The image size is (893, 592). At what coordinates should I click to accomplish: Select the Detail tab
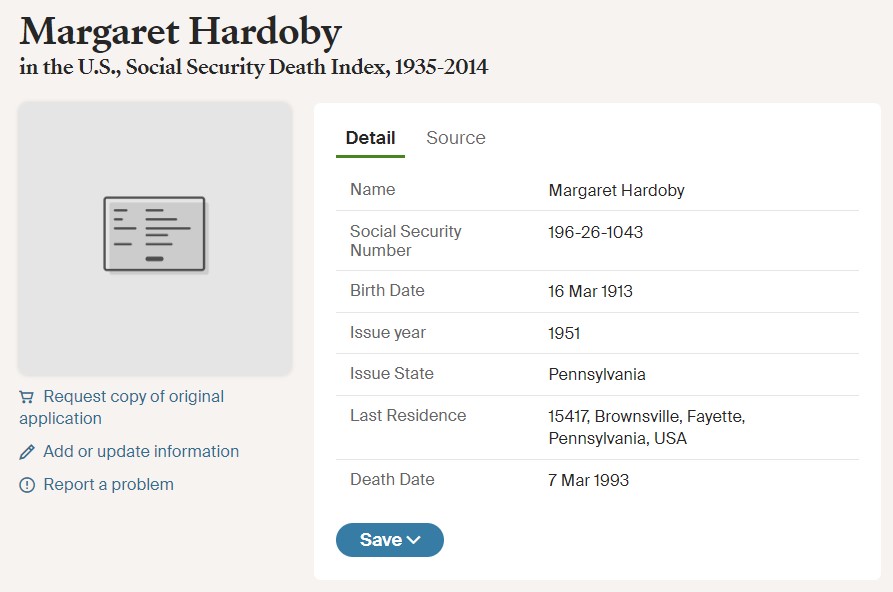coord(370,138)
